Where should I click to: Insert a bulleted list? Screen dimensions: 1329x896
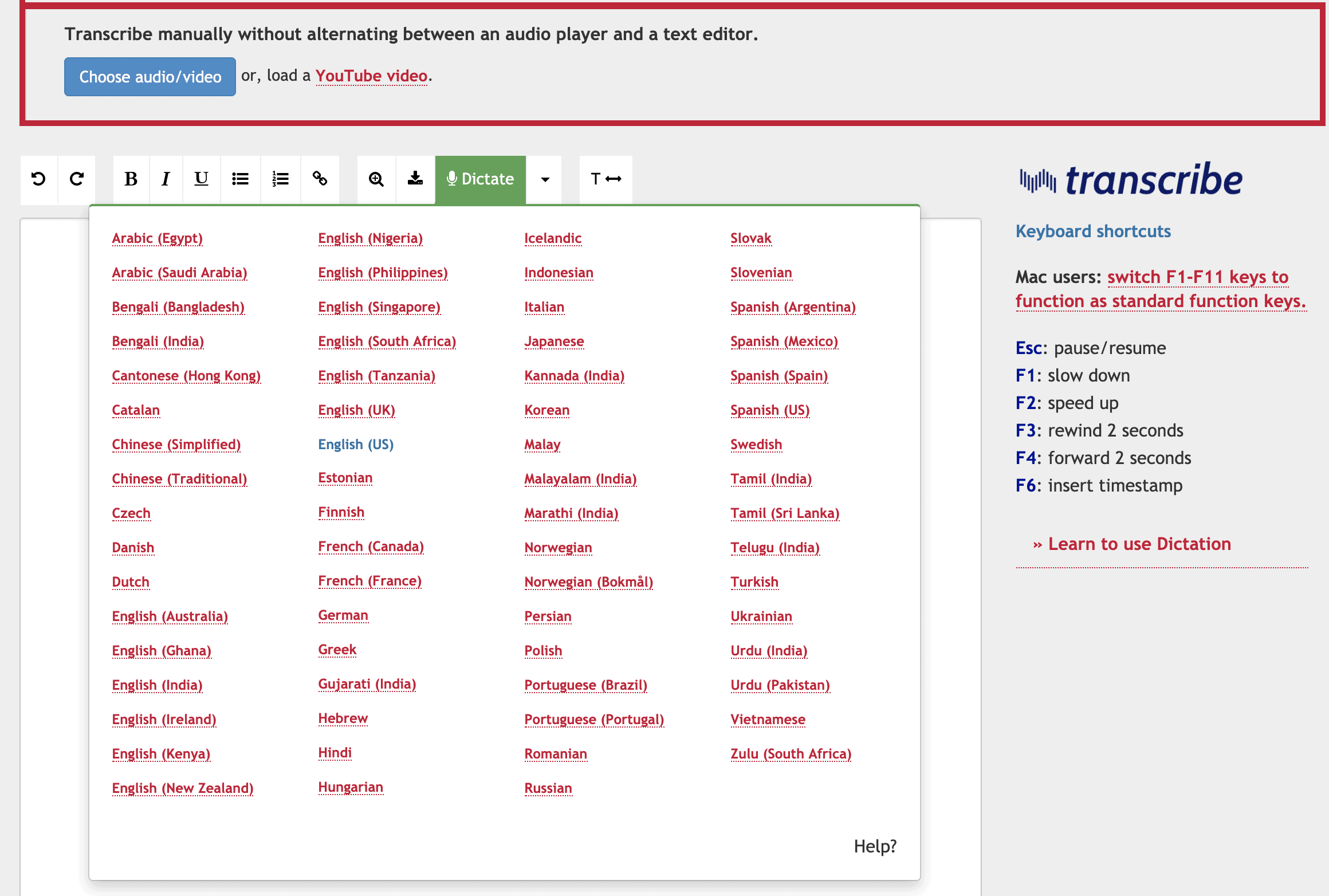[x=240, y=179]
